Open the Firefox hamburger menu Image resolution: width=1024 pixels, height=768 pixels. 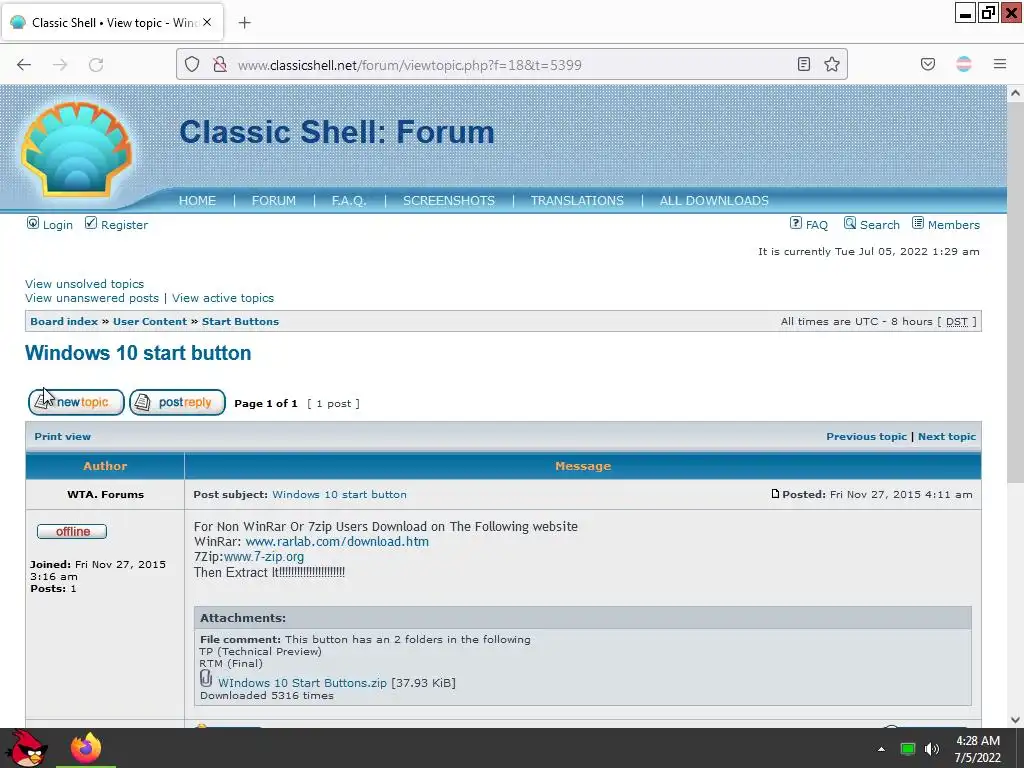[x=999, y=64]
